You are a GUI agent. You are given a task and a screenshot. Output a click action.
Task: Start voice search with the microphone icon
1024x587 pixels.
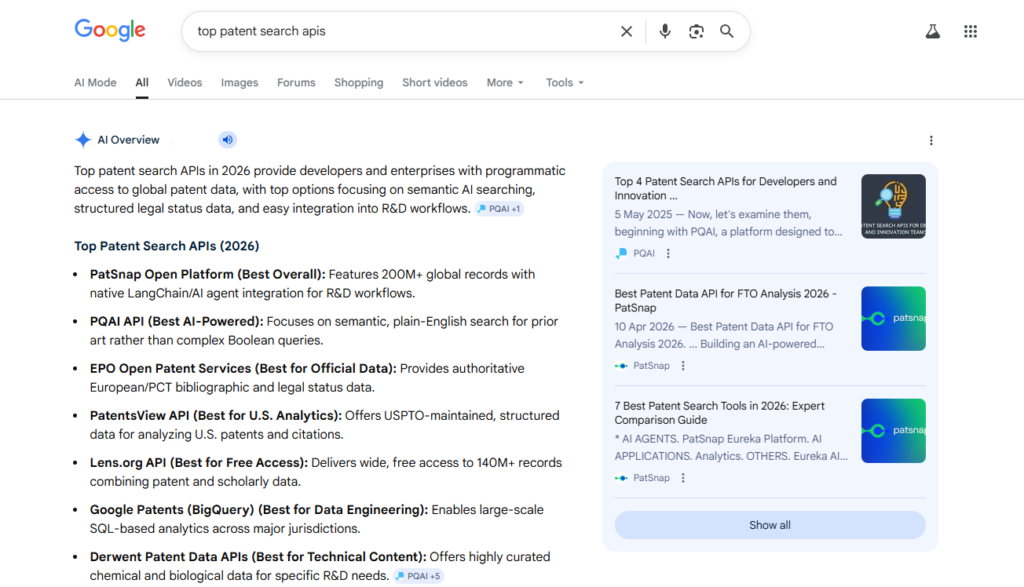[664, 31]
